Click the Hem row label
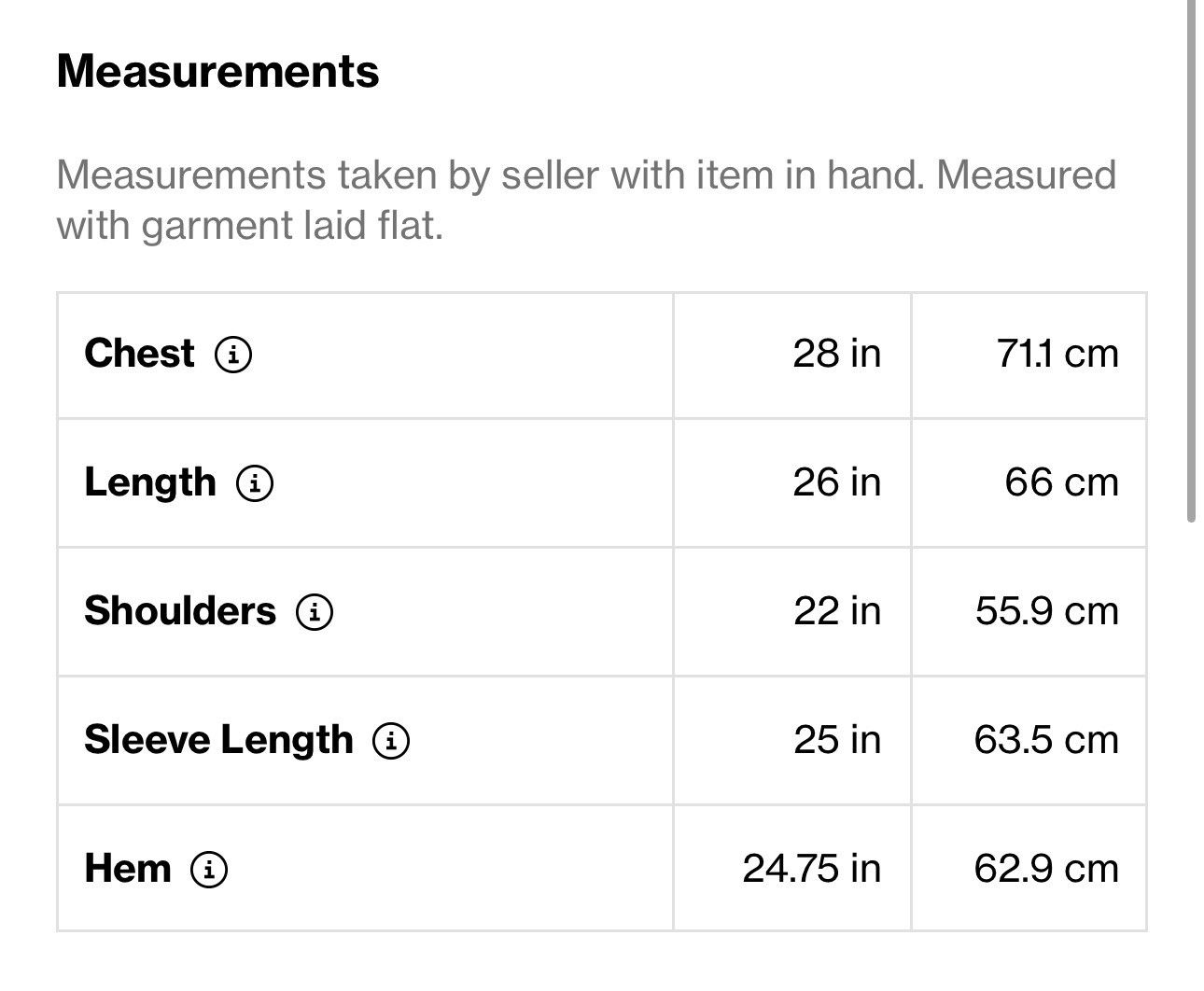Viewport: 1204px width, 991px height. click(128, 869)
